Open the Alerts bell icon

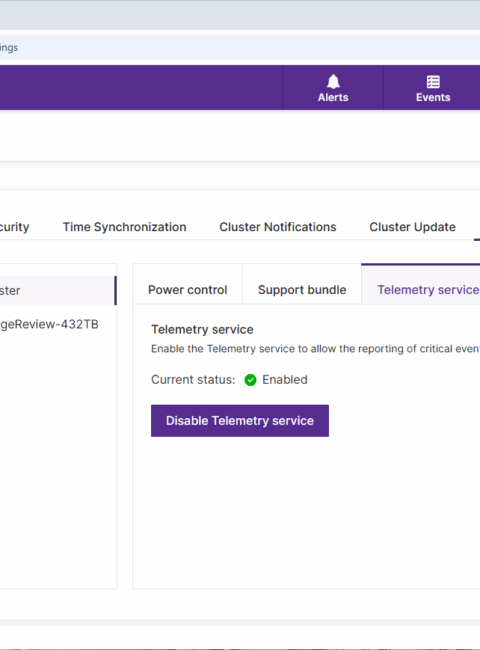(333, 82)
